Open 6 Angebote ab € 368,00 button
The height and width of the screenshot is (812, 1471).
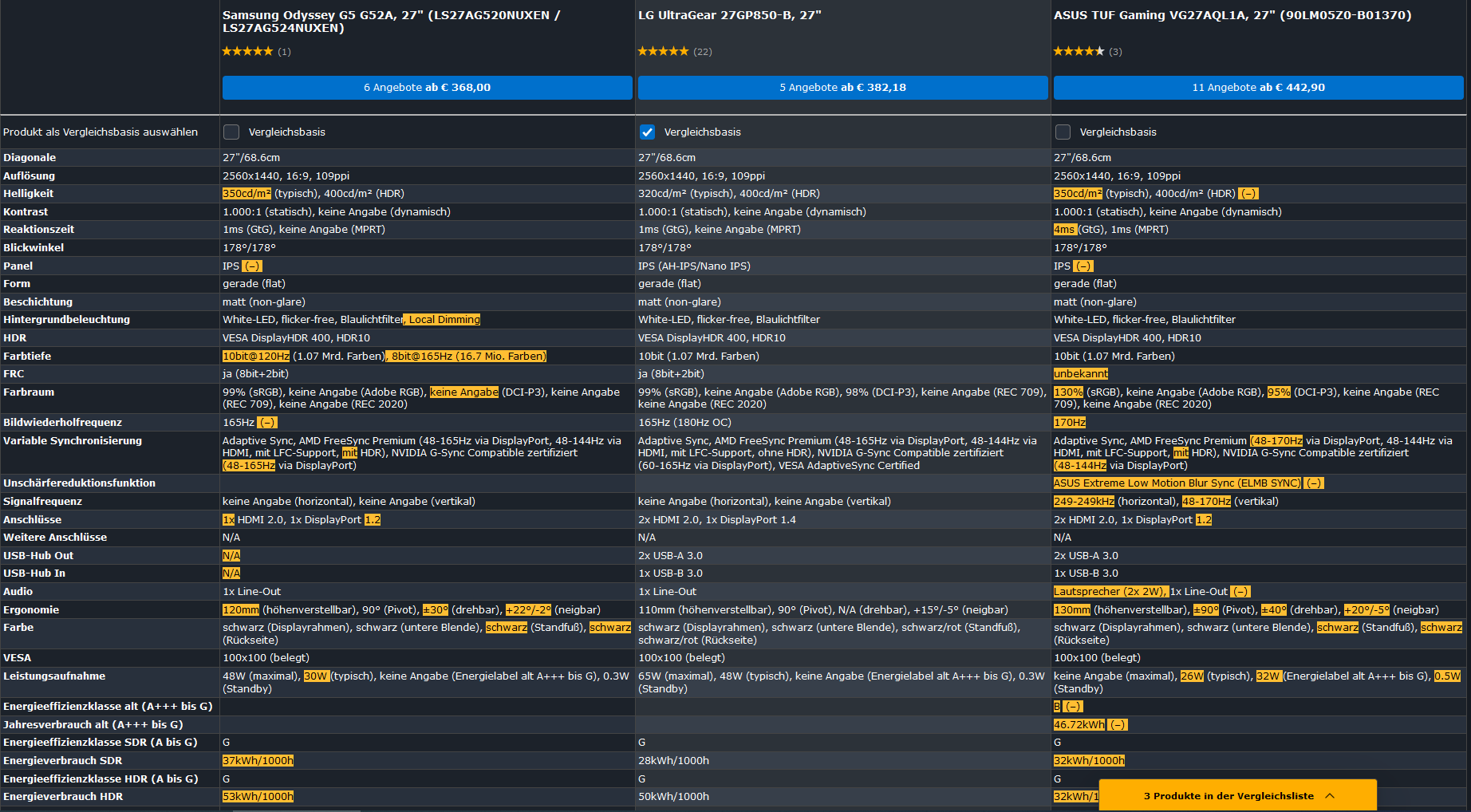point(427,88)
